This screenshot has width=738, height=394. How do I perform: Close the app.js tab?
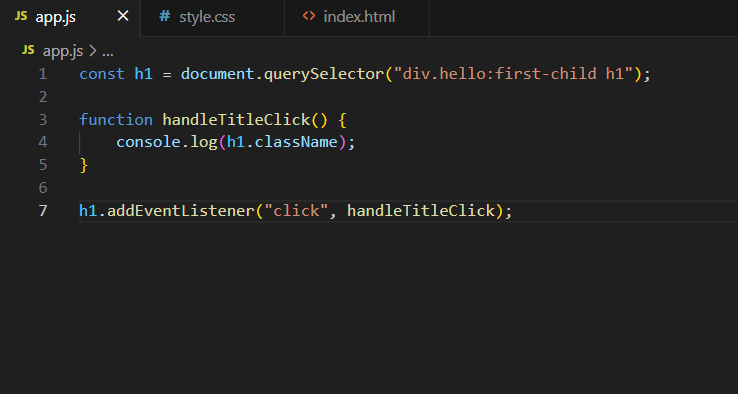123,16
